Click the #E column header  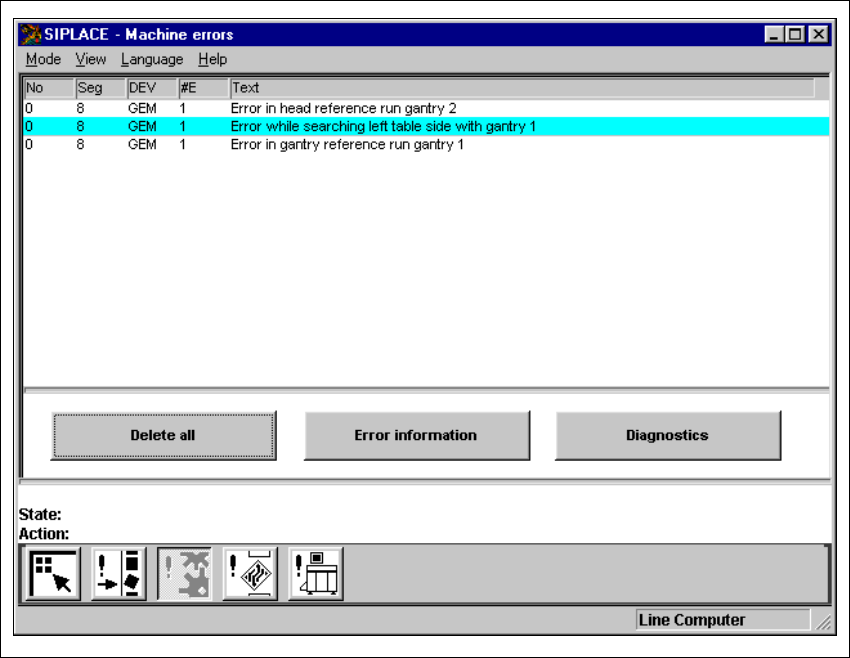(x=204, y=88)
